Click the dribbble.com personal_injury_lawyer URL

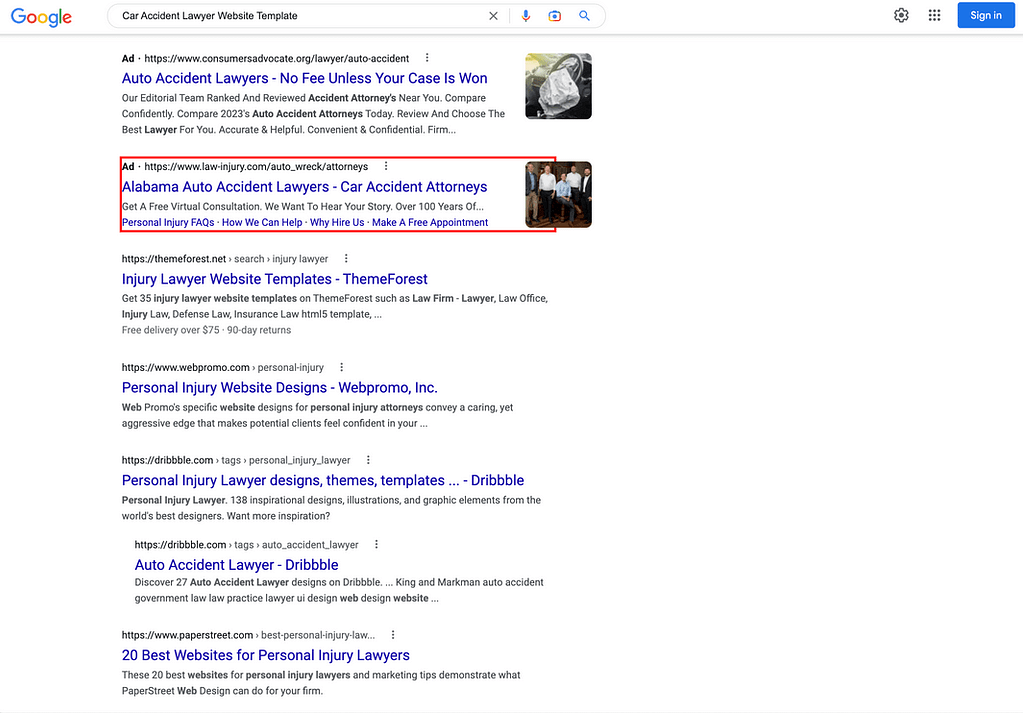tap(236, 460)
